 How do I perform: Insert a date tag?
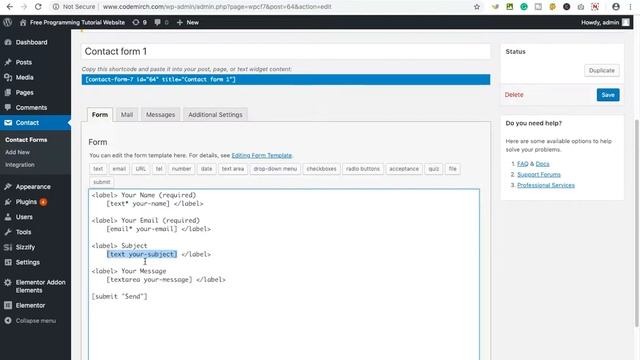pos(206,169)
